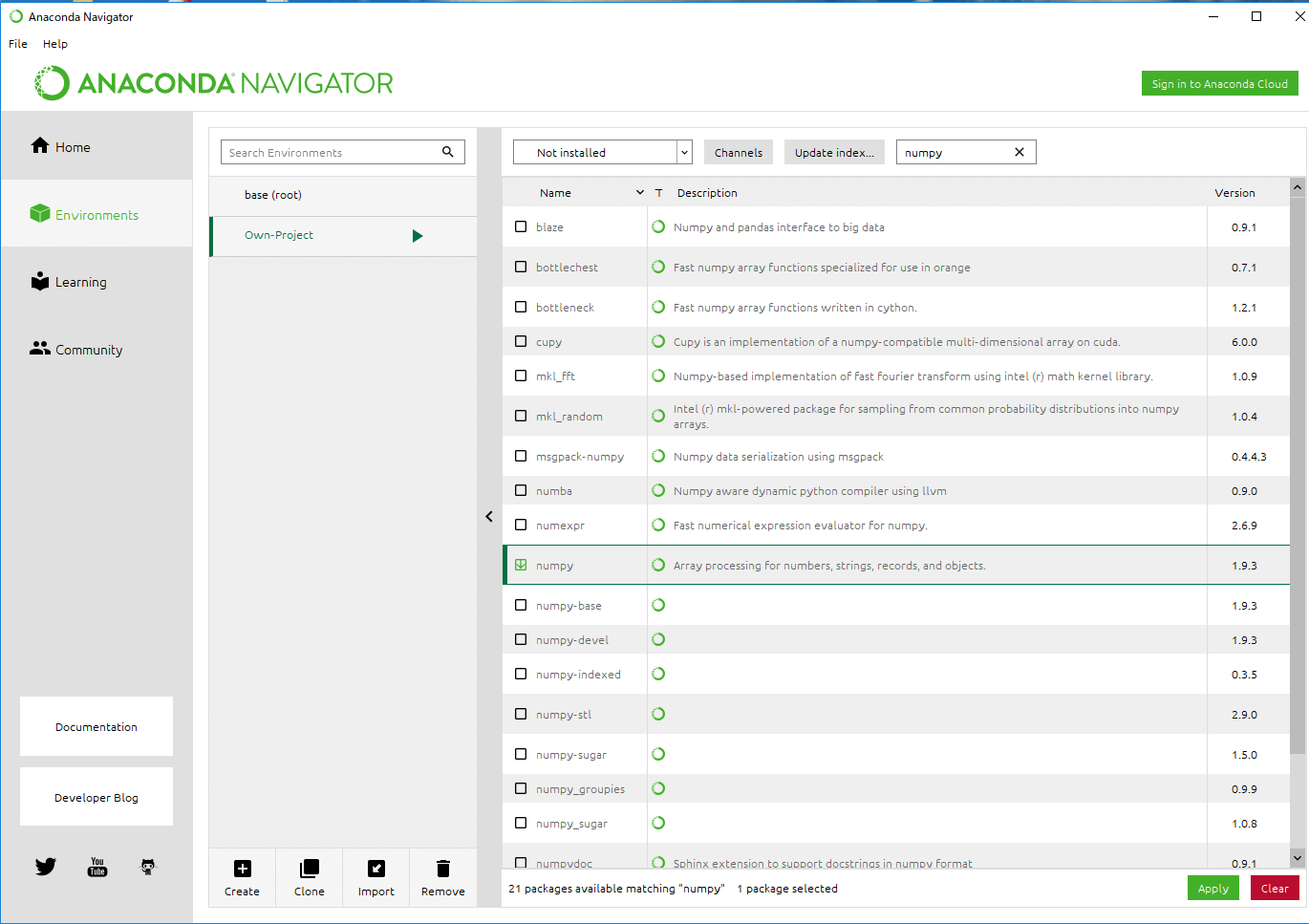Click the Remove environment trash icon

pyautogui.click(x=443, y=869)
